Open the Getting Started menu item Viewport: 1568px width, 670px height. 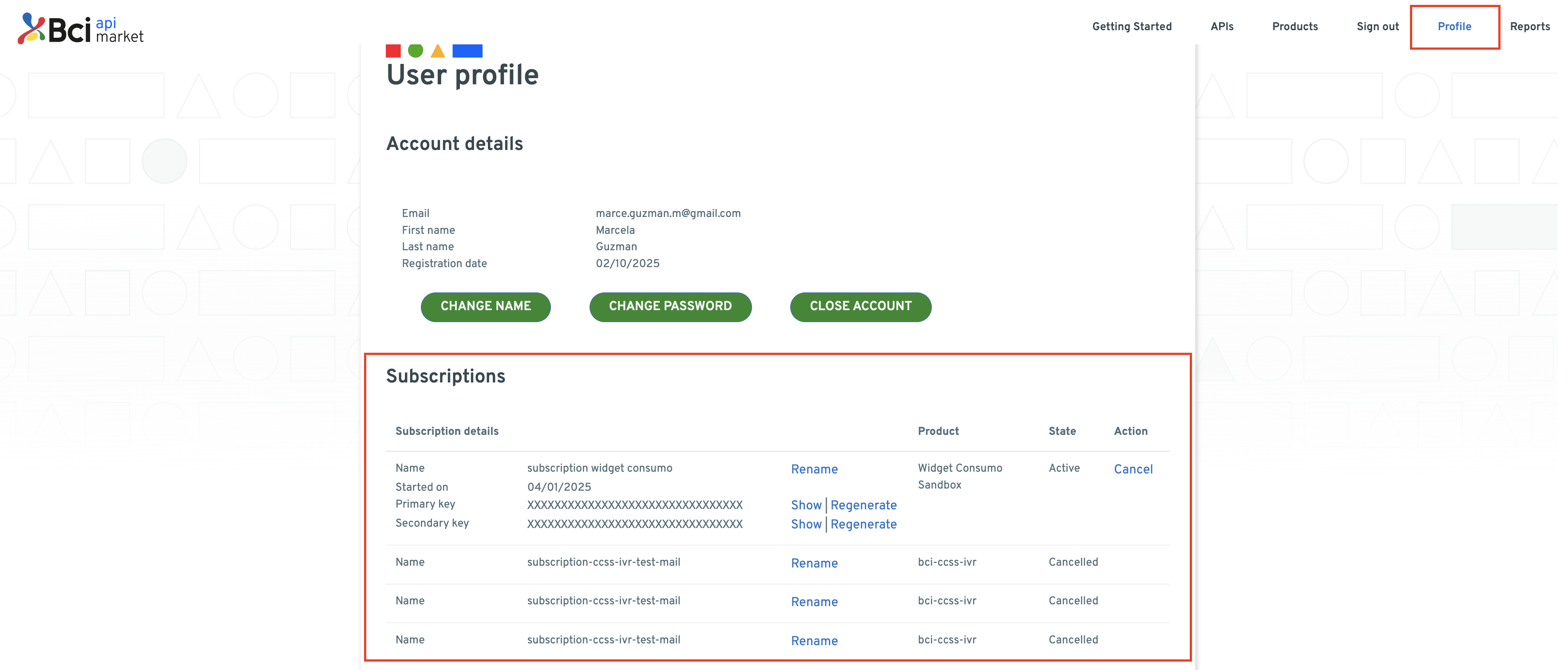coord(1131,26)
